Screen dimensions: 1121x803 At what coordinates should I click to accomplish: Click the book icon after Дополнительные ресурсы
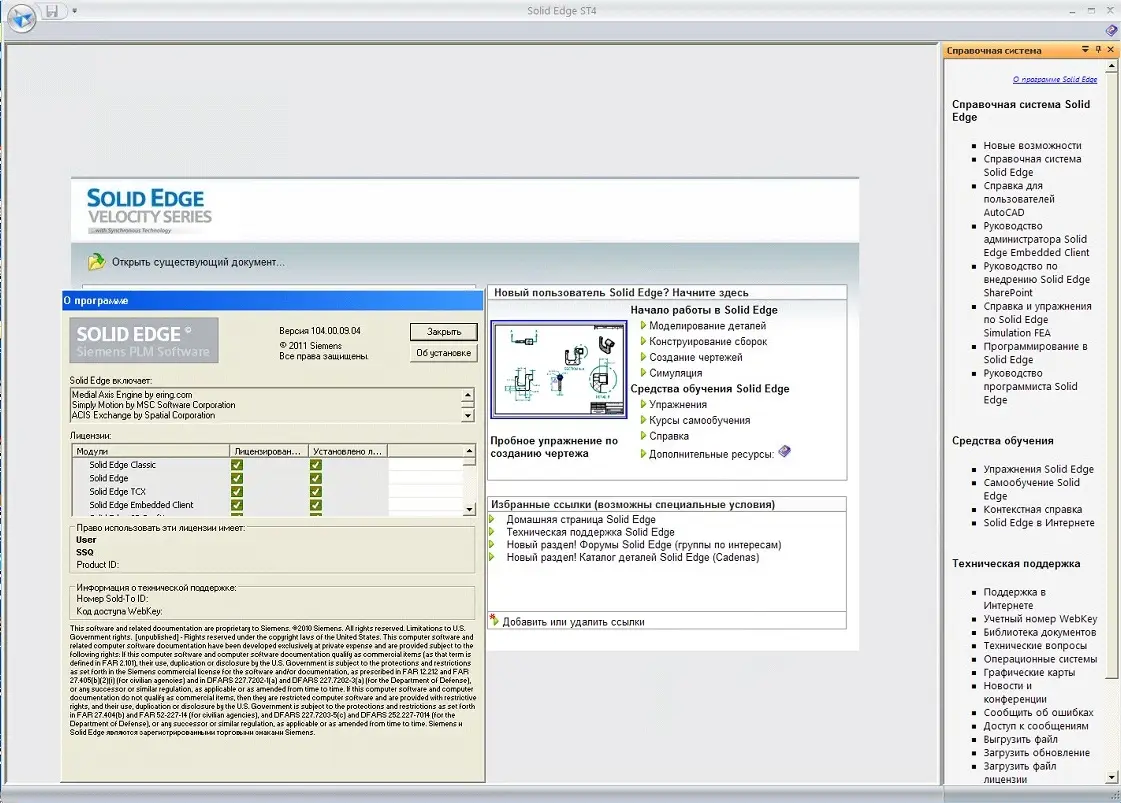(x=785, y=452)
